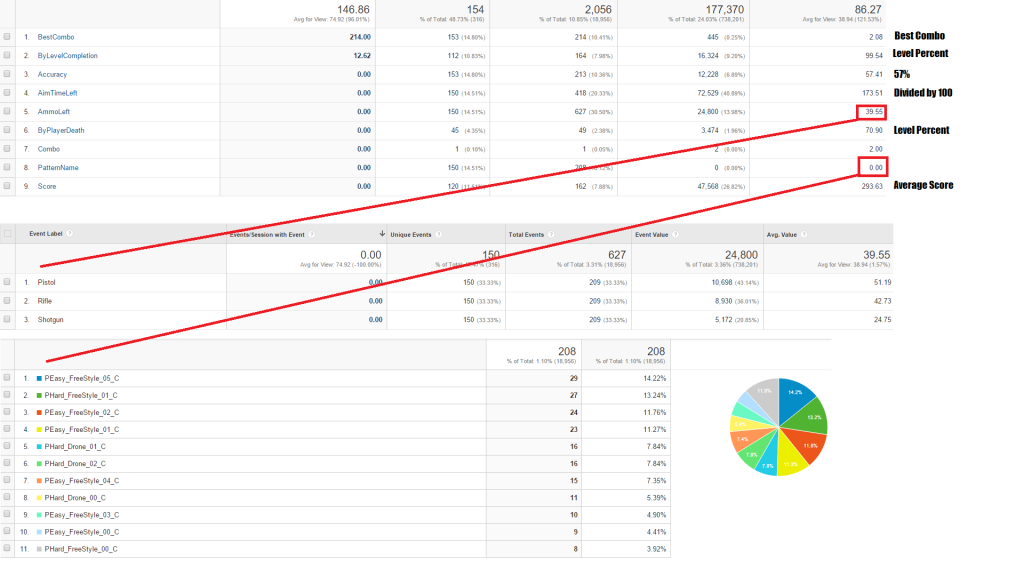
Task: Open the PatternName event link
Action: [57, 168]
